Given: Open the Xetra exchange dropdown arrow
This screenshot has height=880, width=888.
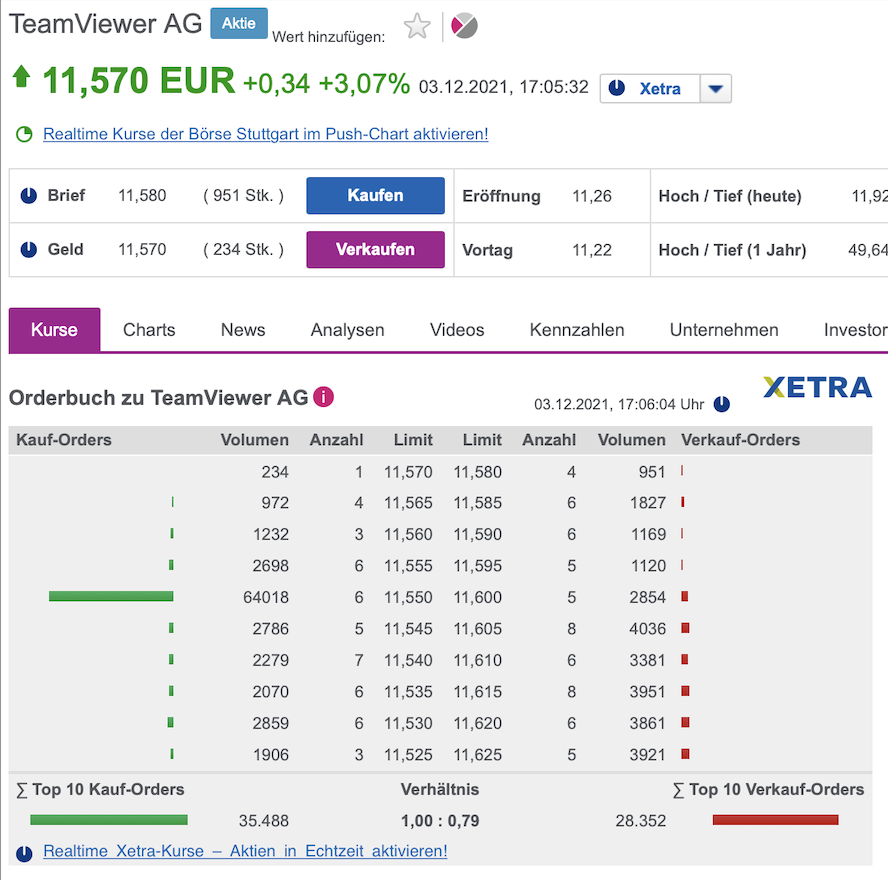Looking at the screenshot, I should point(715,88).
